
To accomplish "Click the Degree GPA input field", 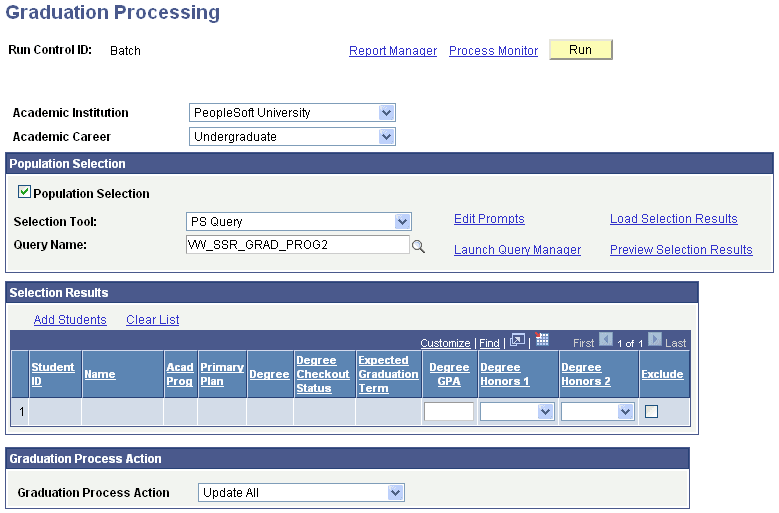I will [449, 412].
